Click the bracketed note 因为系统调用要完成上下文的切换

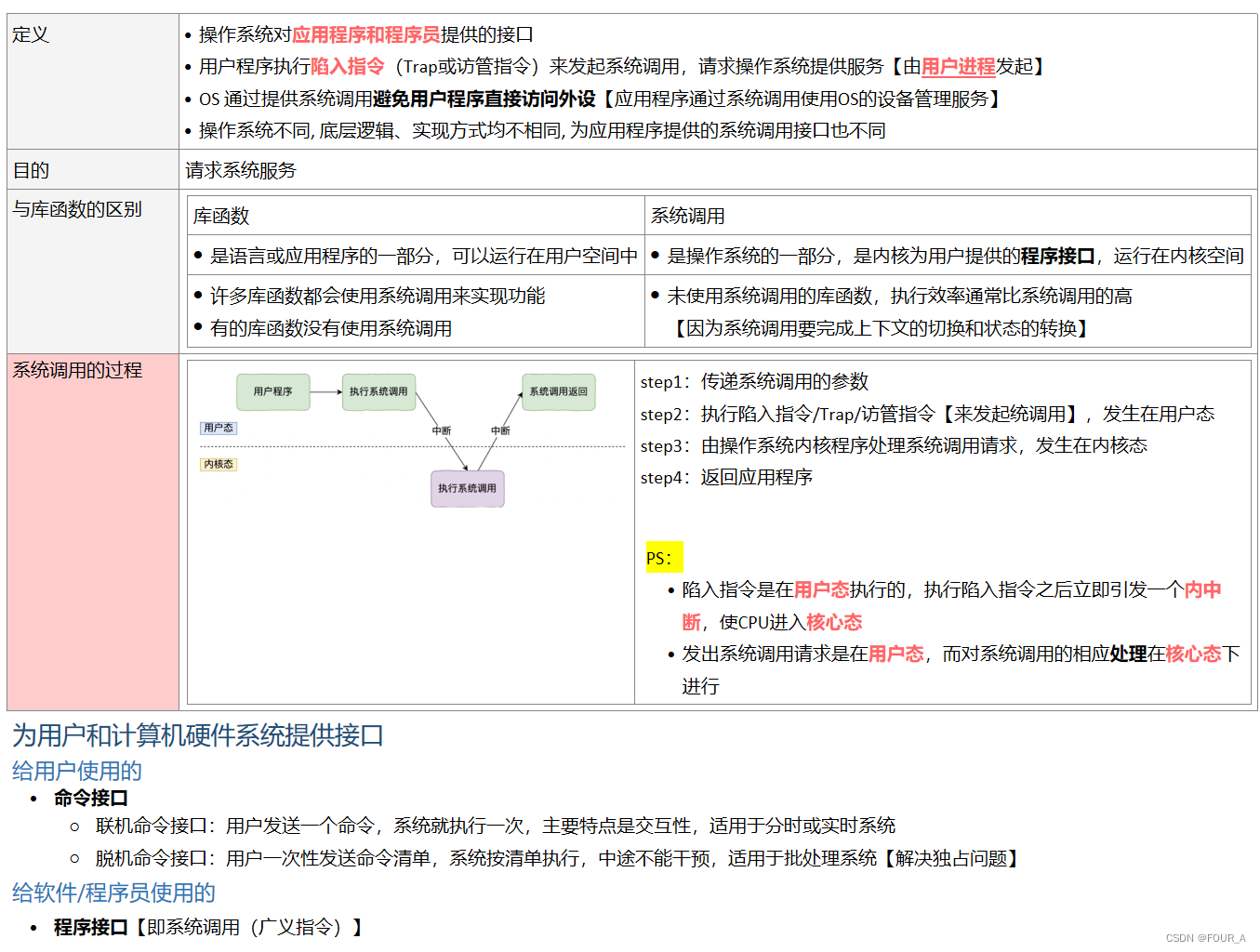[x=880, y=328]
